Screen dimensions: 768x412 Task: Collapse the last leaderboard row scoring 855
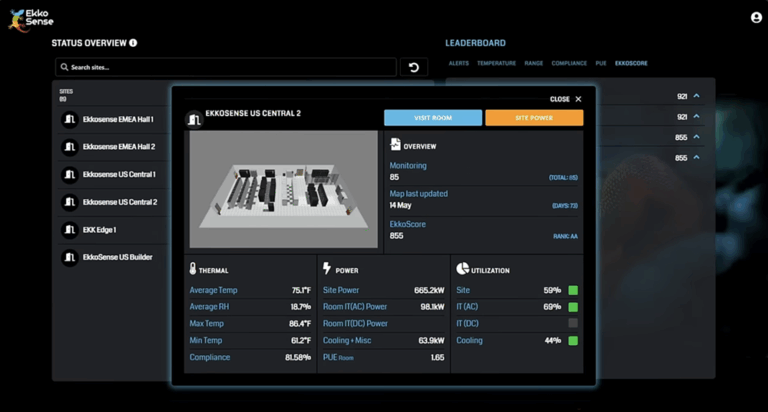696,158
